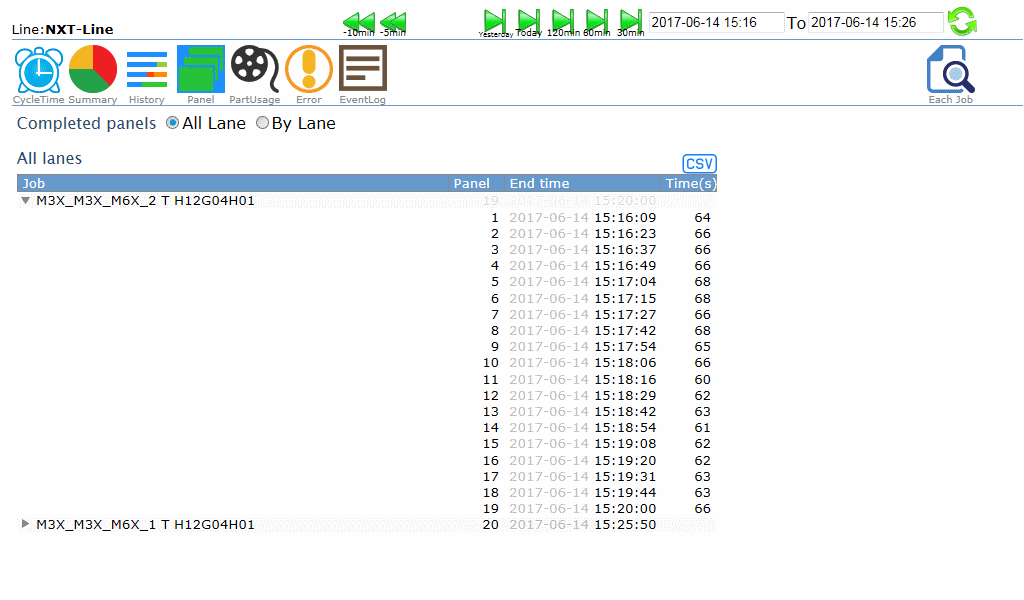The image size is (1024, 600).
Task: Export the table using CSV button
Action: click(699, 164)
